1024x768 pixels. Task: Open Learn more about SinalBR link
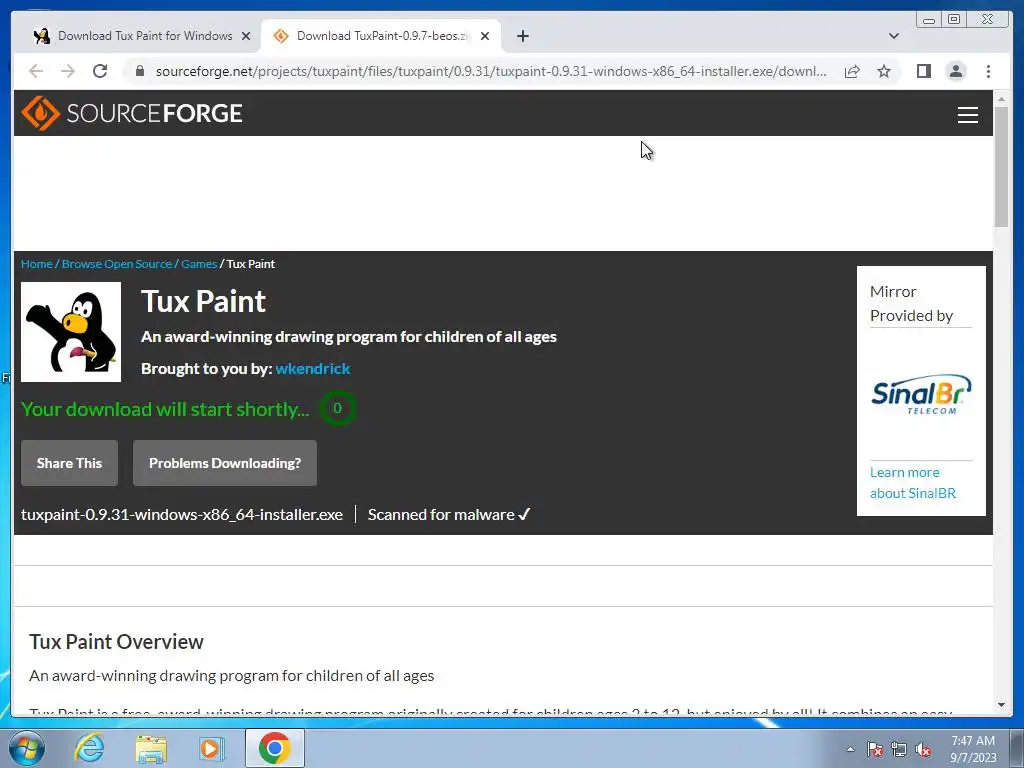[912, 483]
